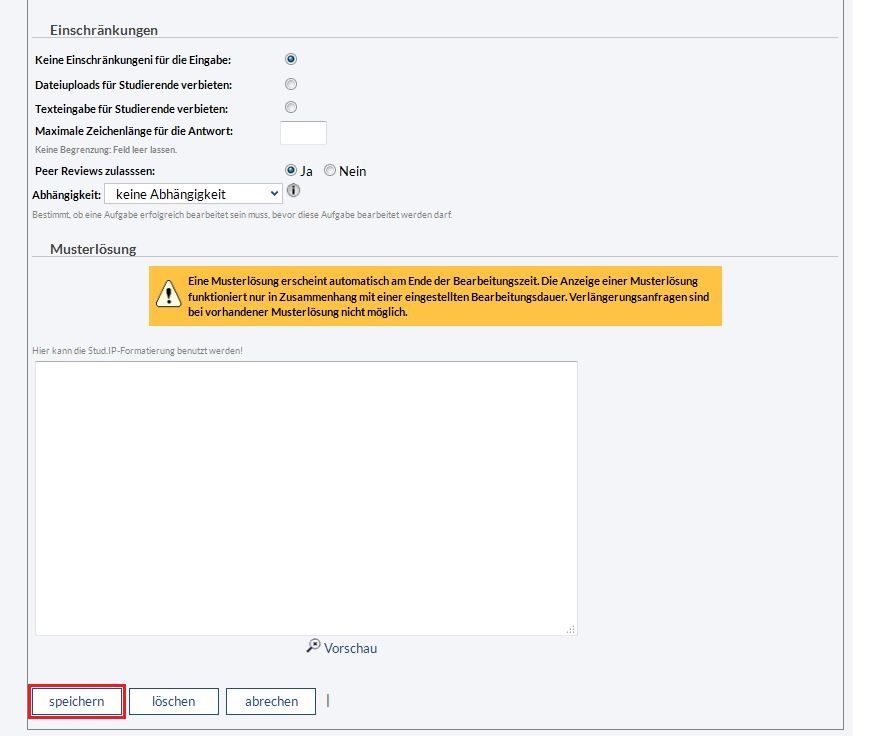Choose "Dateiuploads für Studierende verbieten" radio option
This screenshot has height=736, width=878.
point(291,84)
